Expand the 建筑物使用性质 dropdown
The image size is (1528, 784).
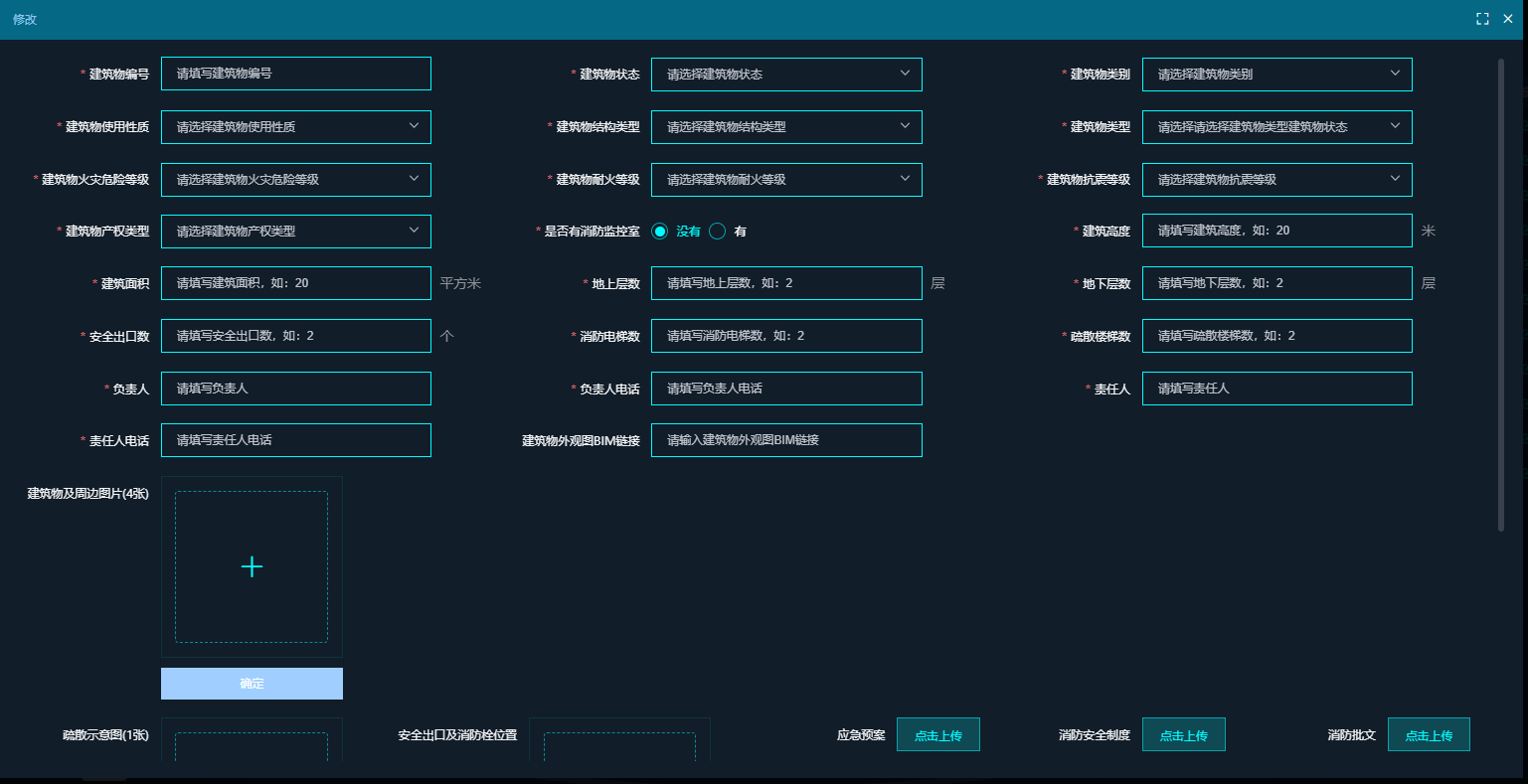295,127
